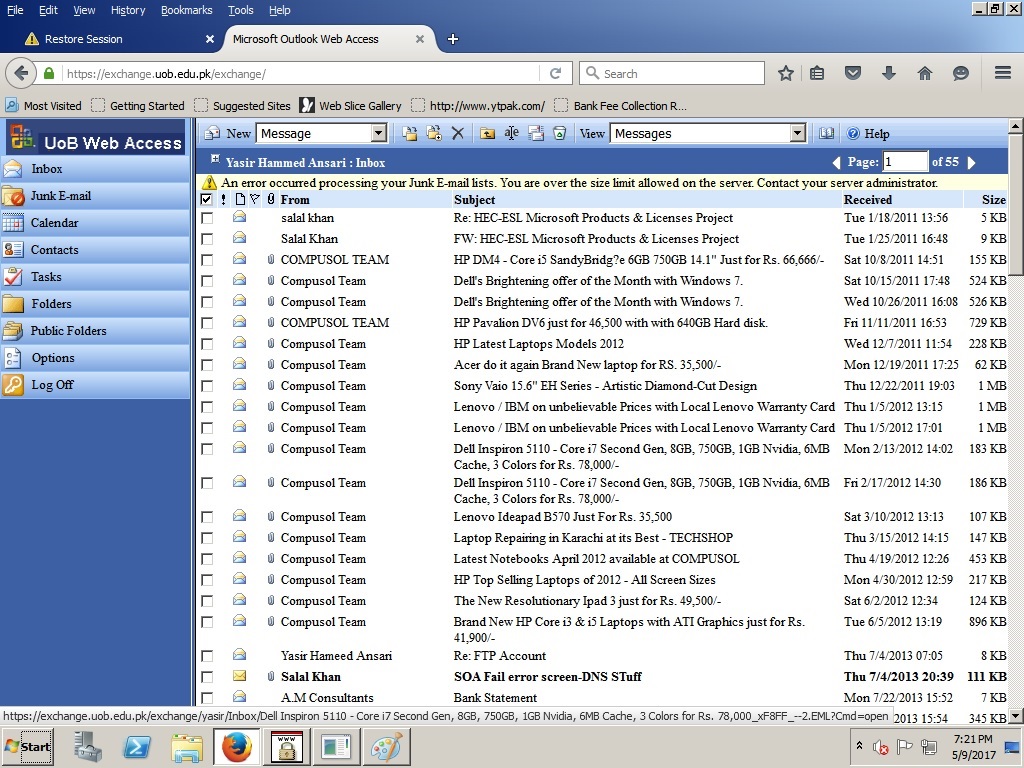Screen dimensions: 1024x768
Task: Open Firefox bookmarks list icon
Action: coord(817,73)
